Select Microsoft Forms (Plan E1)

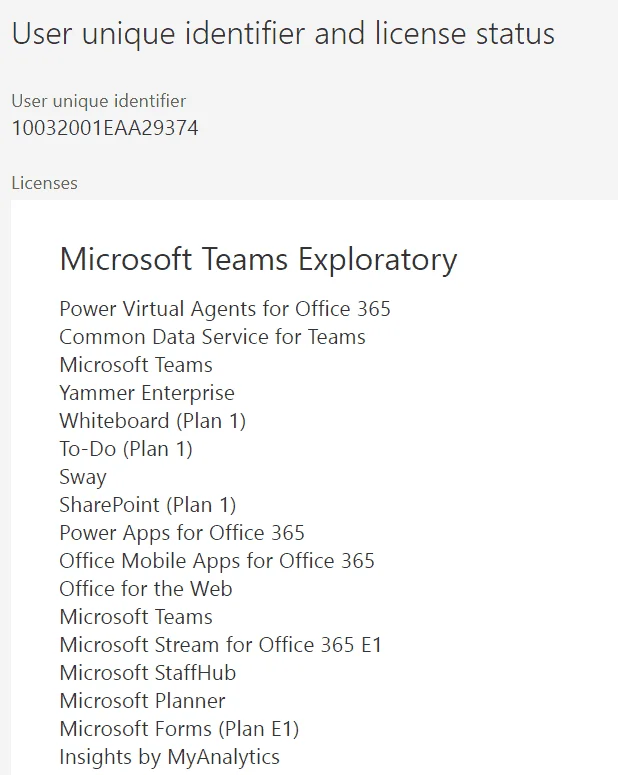point(179,730)
